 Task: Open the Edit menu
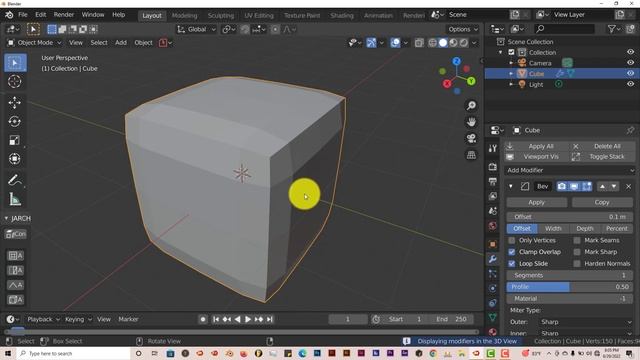click(x=40, y=15)
